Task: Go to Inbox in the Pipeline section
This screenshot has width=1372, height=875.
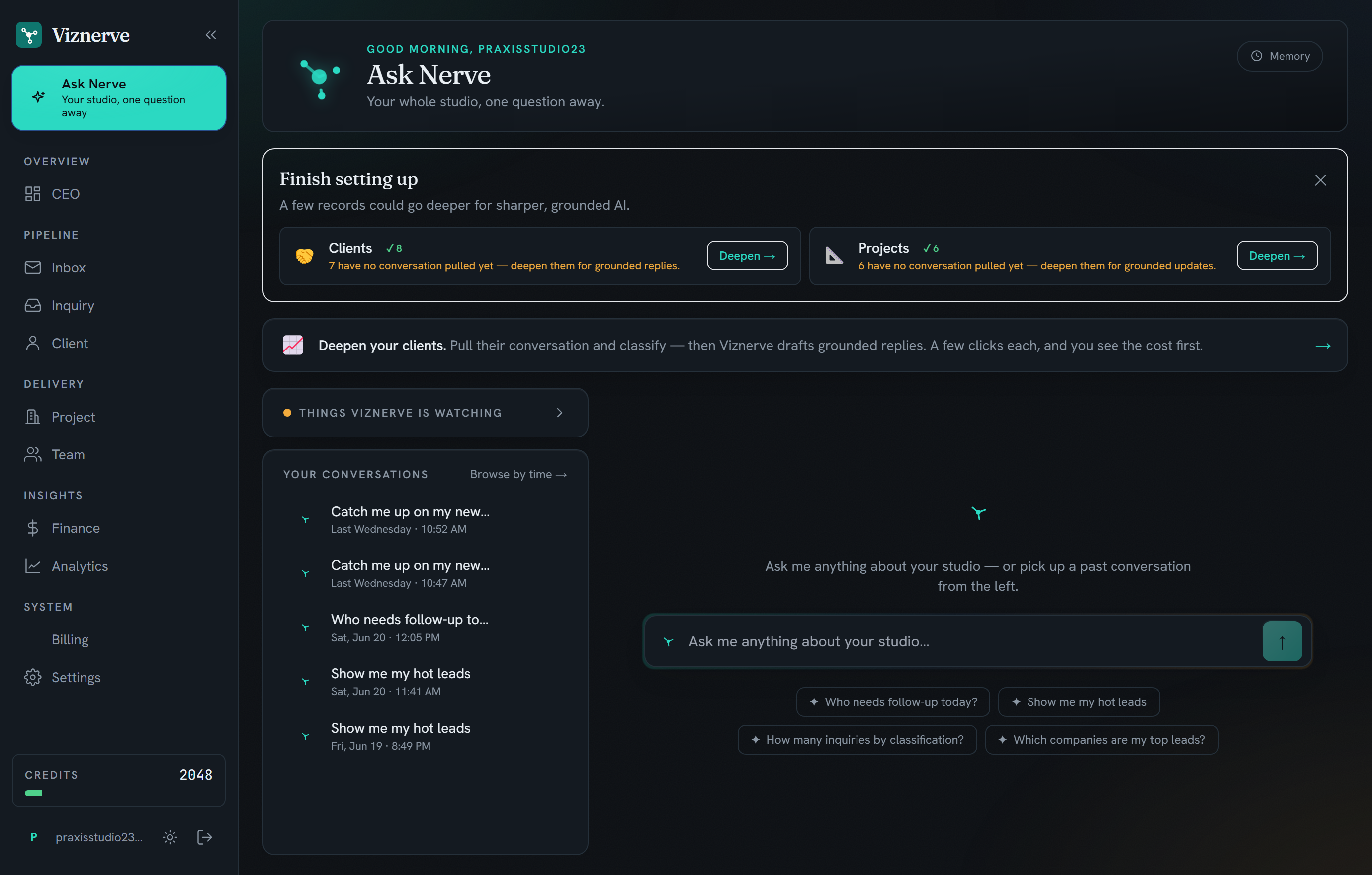Action: click(118, 268)
